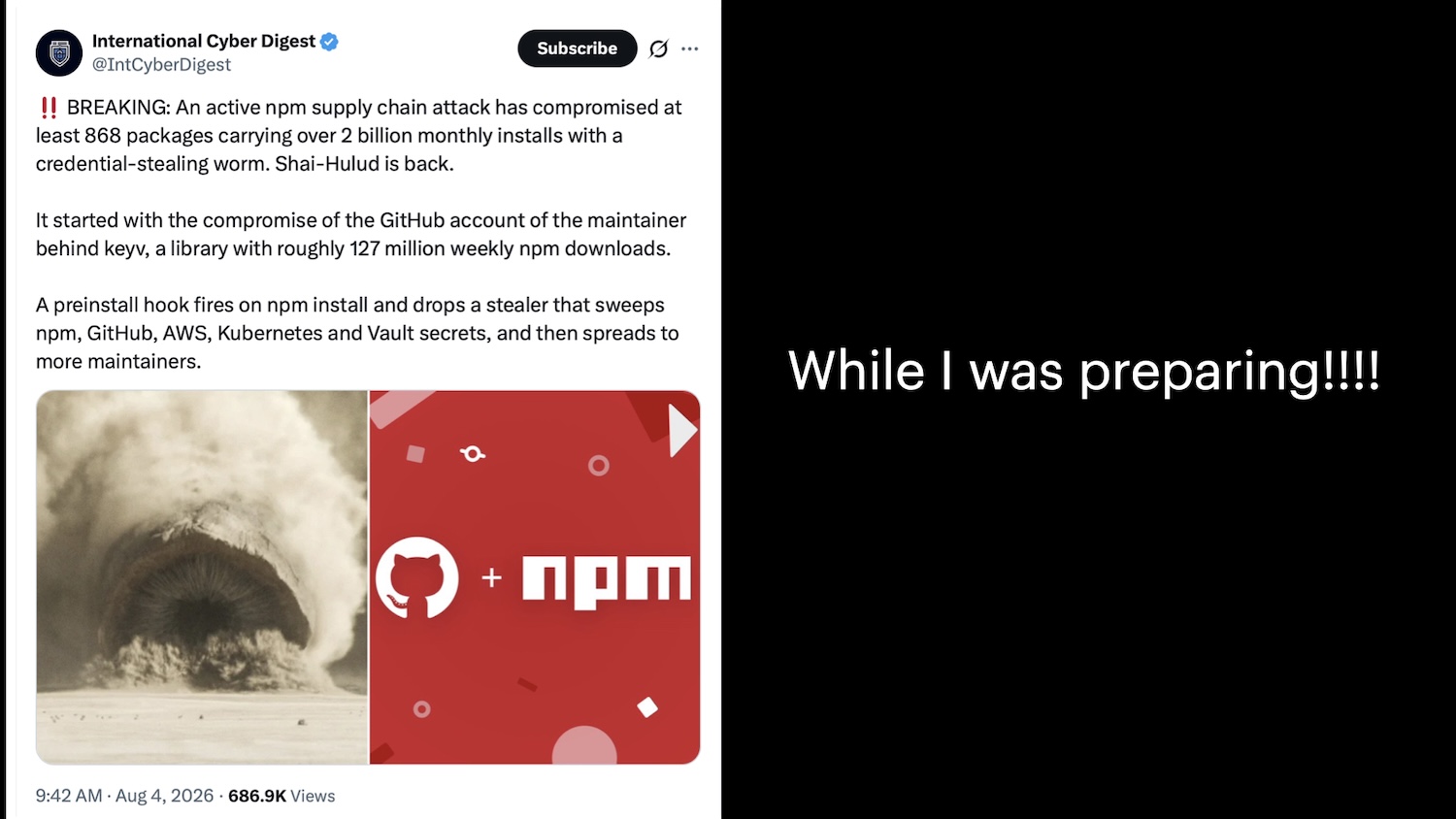This screenshot has height=819, width=1456.
Task: Click the GitHub octocat logo in image
Action: pos(417,577)
